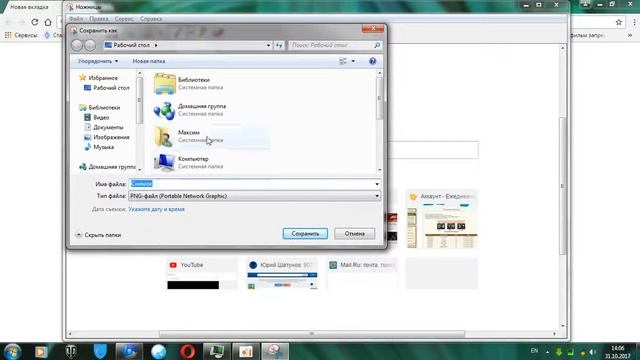Click the search magnifier icon in dialog
The width and height of the screenshot is (640, 360).
(x=377, y=45)
